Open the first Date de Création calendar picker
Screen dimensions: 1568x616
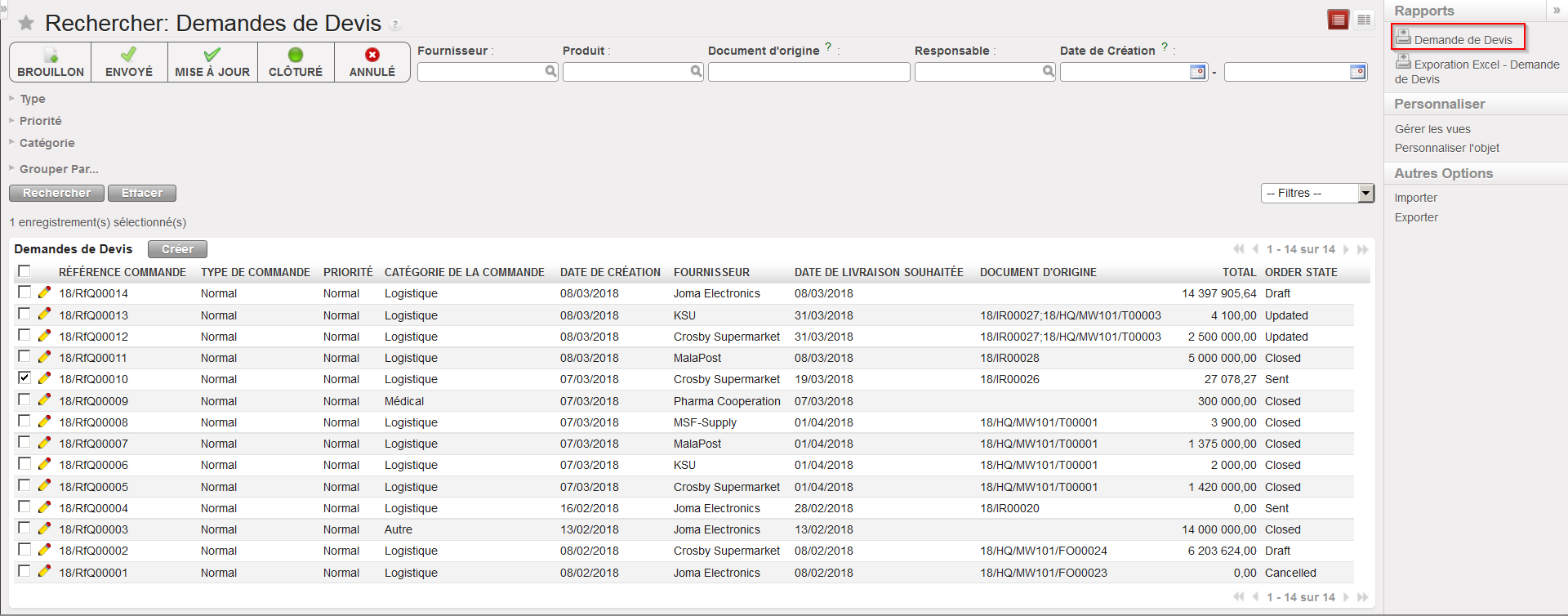click(1197, 72)
